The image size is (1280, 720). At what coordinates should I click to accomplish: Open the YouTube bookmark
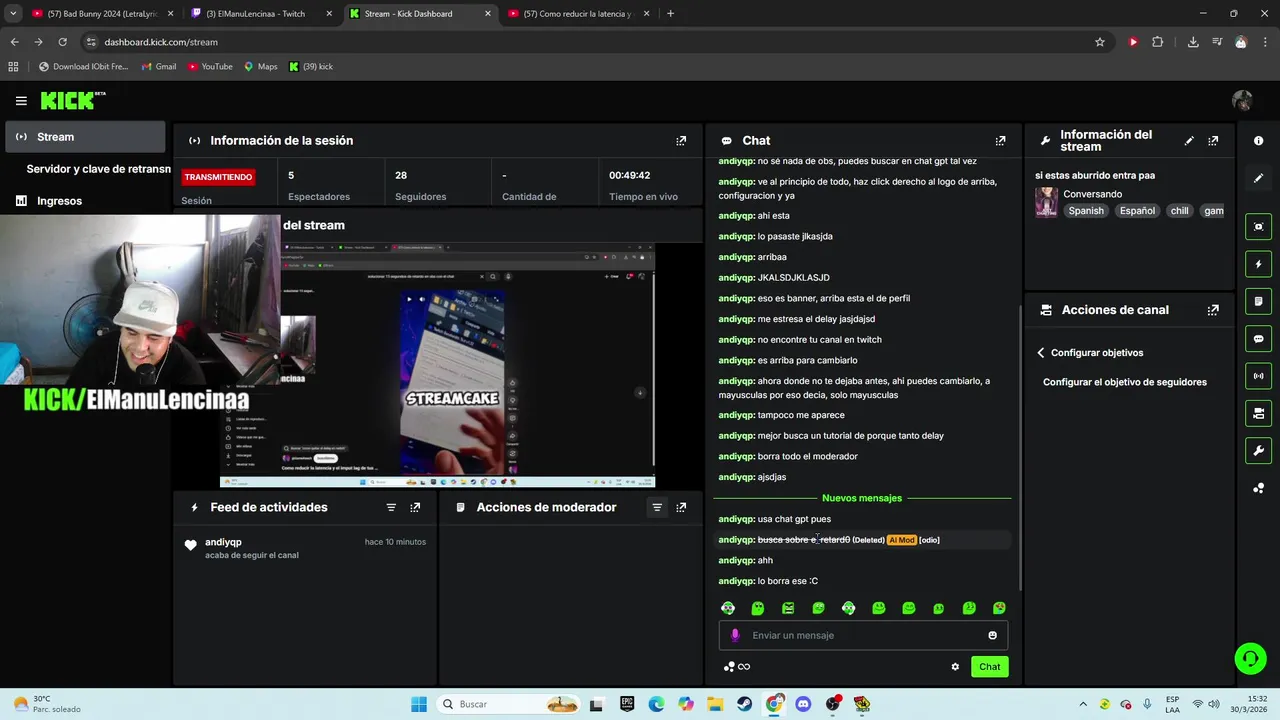[210, 67]
